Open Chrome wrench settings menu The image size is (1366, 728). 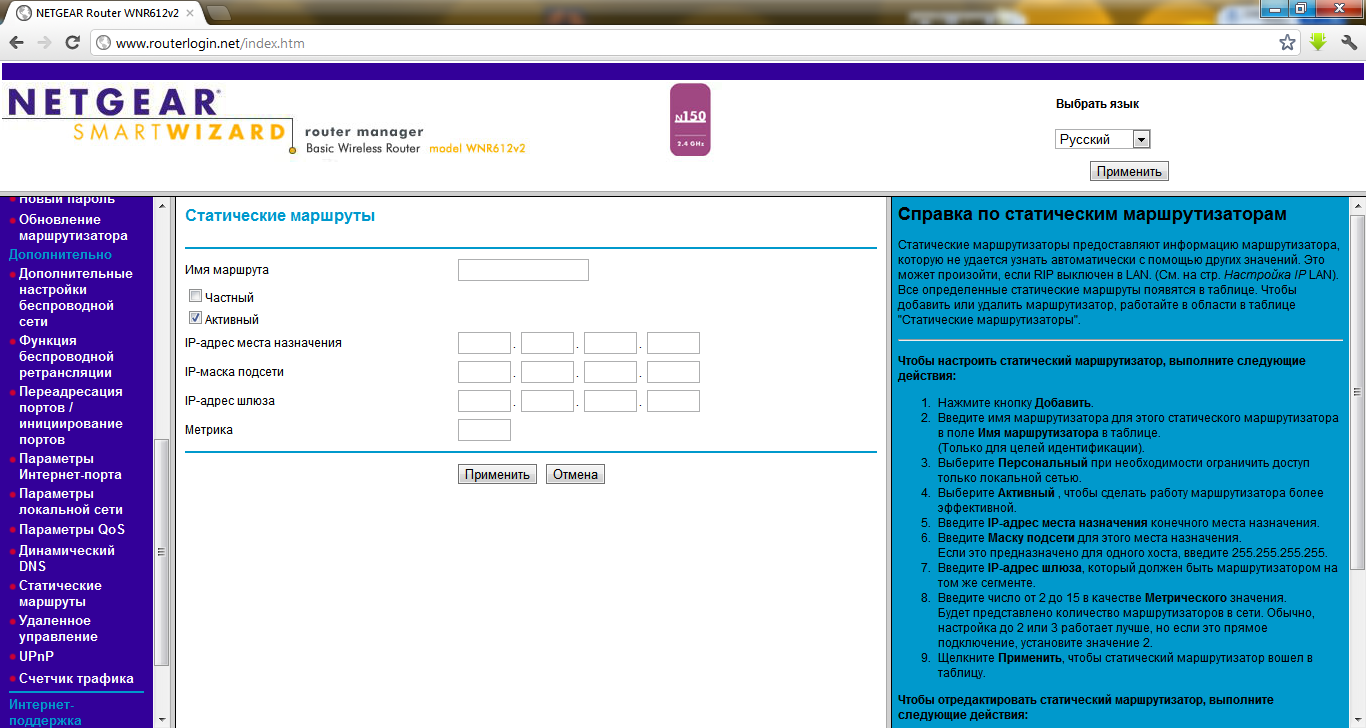pos(1348,43)
